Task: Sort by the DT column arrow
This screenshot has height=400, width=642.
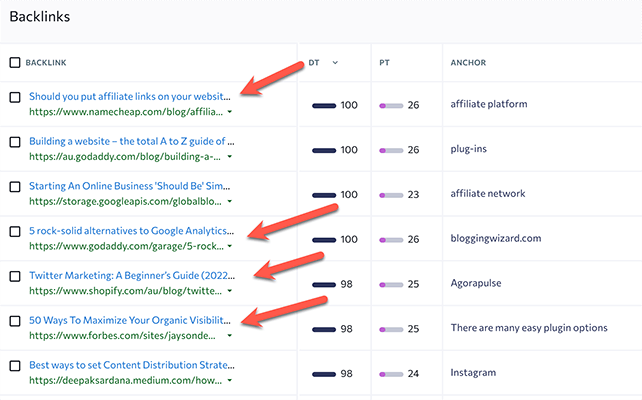Action: coord(334,62)
